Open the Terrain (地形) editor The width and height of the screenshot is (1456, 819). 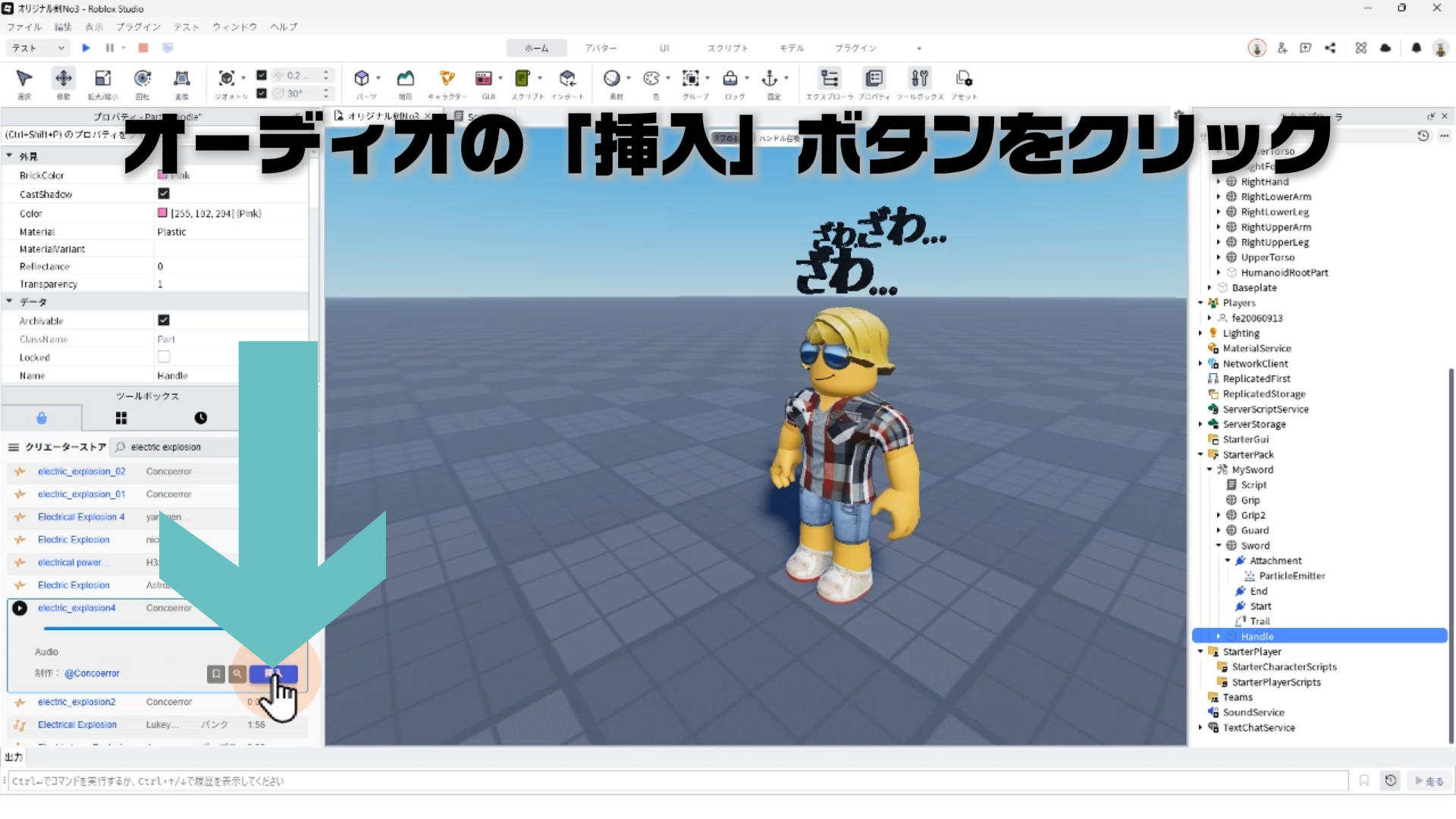pyautogui.click(x=406, y=79)
